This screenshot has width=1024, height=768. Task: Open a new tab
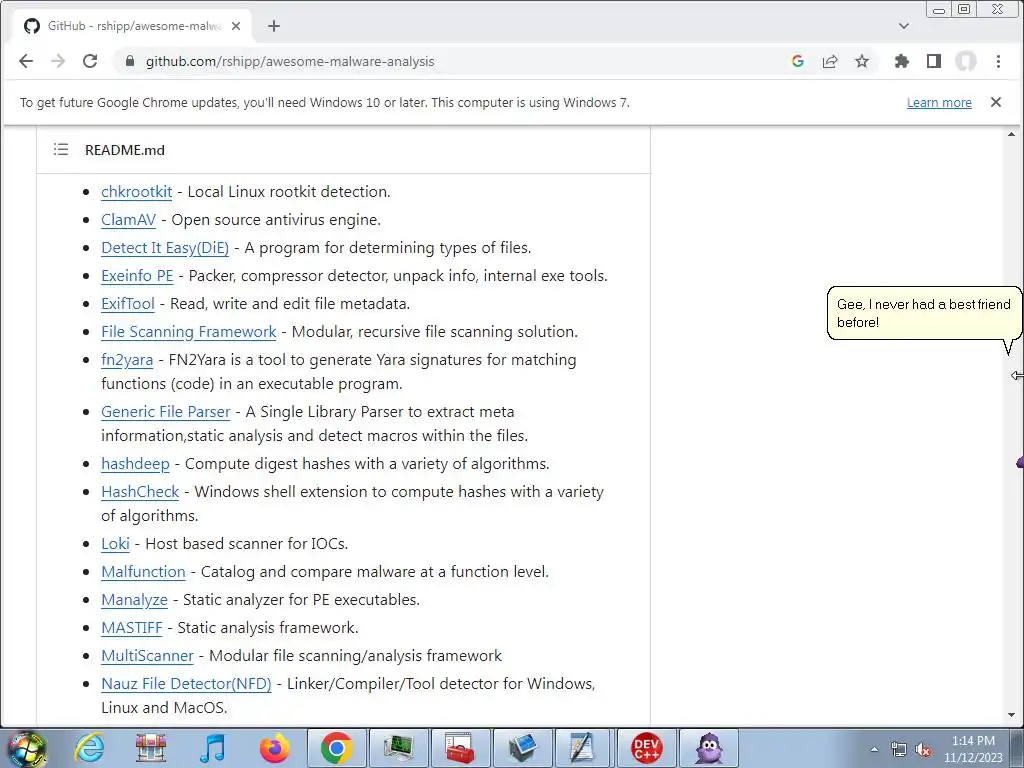[x=274, y=26]
